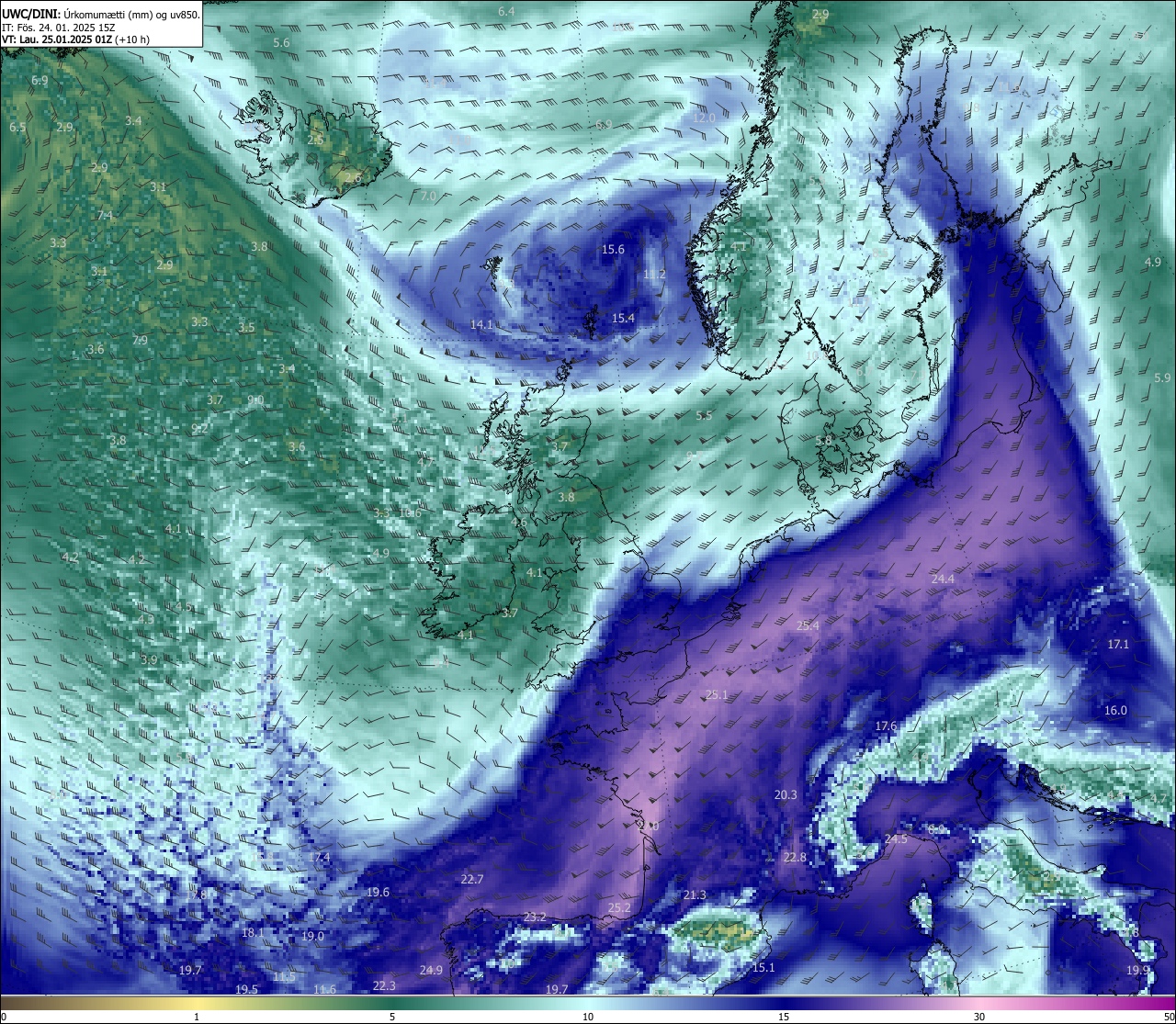
Task: Click the '22.3' map value
Action: 384,986
